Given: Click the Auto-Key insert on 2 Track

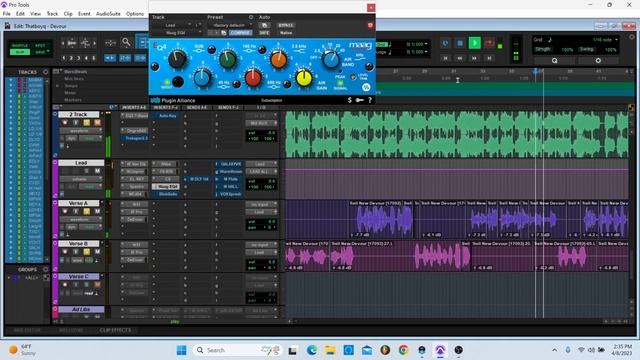Looking at the screenshot, I should coord(167,116).
